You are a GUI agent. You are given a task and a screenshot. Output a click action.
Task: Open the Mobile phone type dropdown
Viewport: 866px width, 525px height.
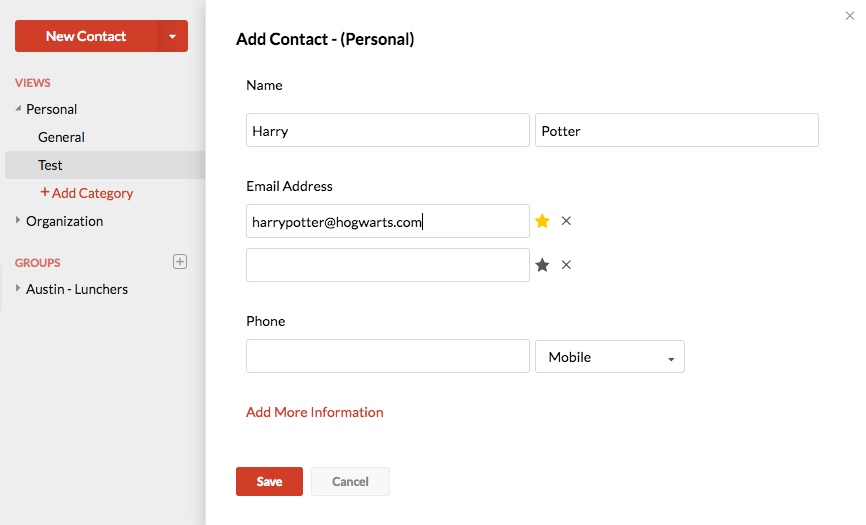(x=609, y=357)
